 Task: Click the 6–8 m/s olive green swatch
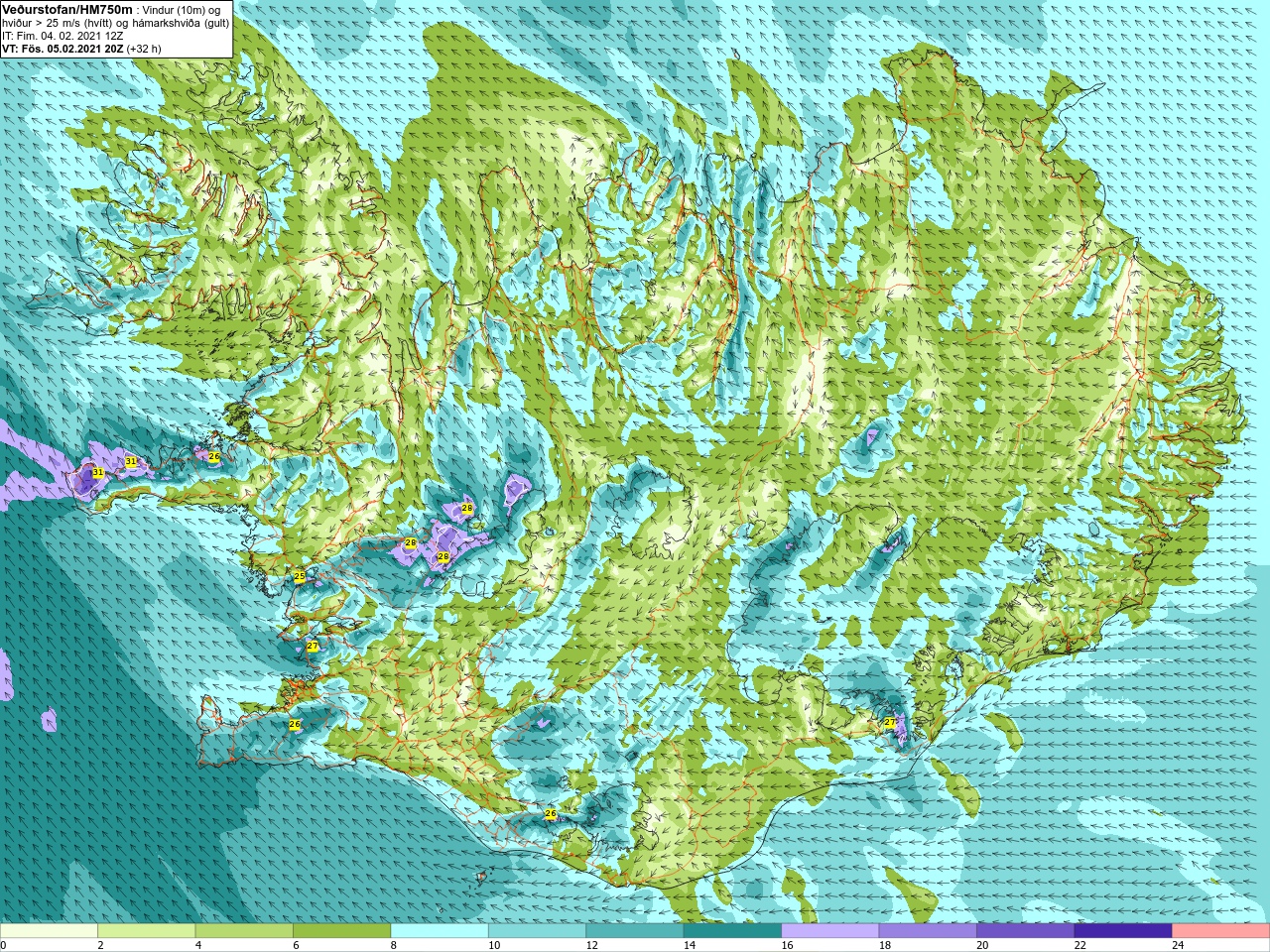point(342,931)
